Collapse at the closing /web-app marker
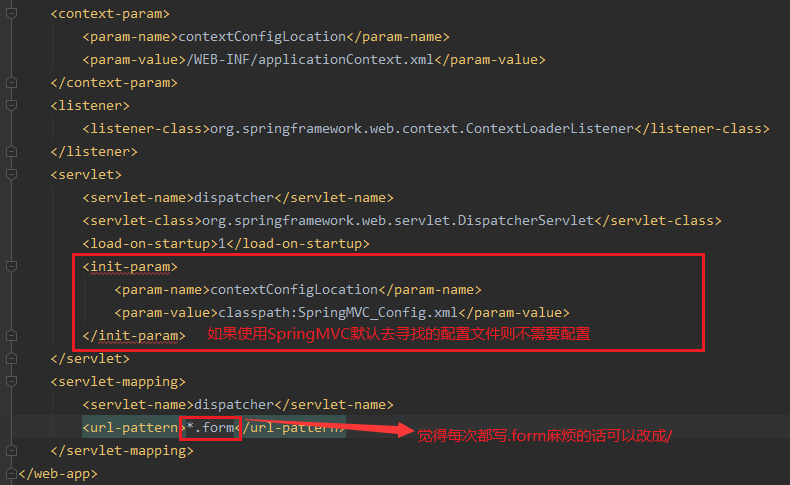The image size is (790, 485). tap(11, 473)
